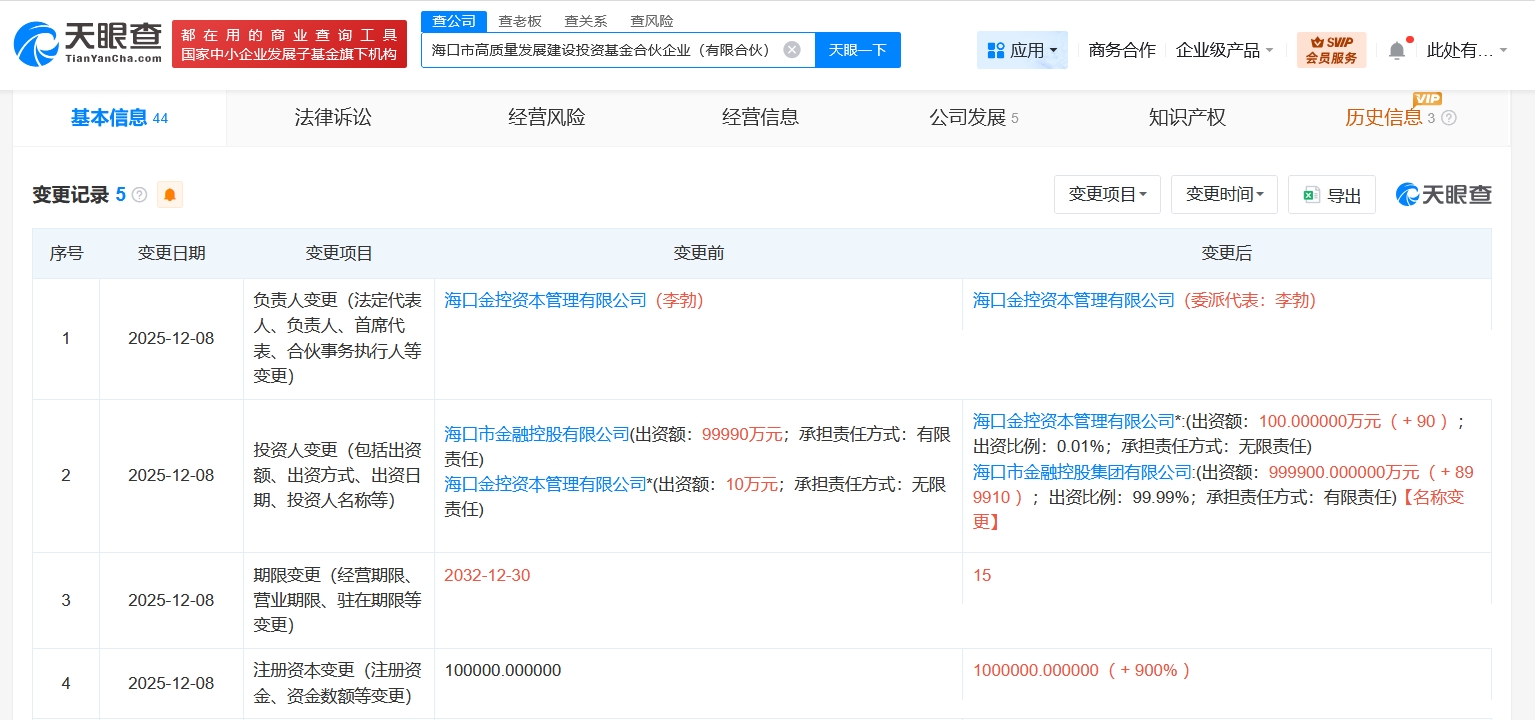Image resolution: width=1535 pixels, height=720 pixels.
Task: Switch to the 经营风险 tab
Action: [547, 118]
